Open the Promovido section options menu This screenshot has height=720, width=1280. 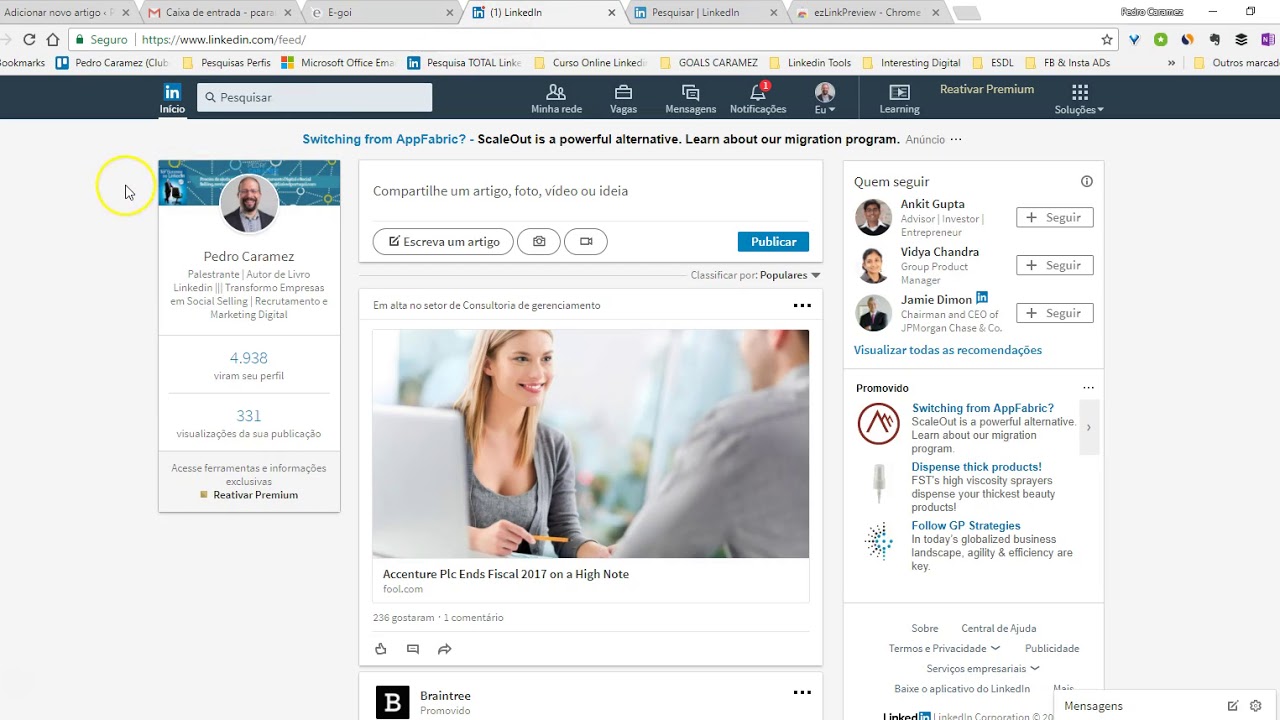1088,388
